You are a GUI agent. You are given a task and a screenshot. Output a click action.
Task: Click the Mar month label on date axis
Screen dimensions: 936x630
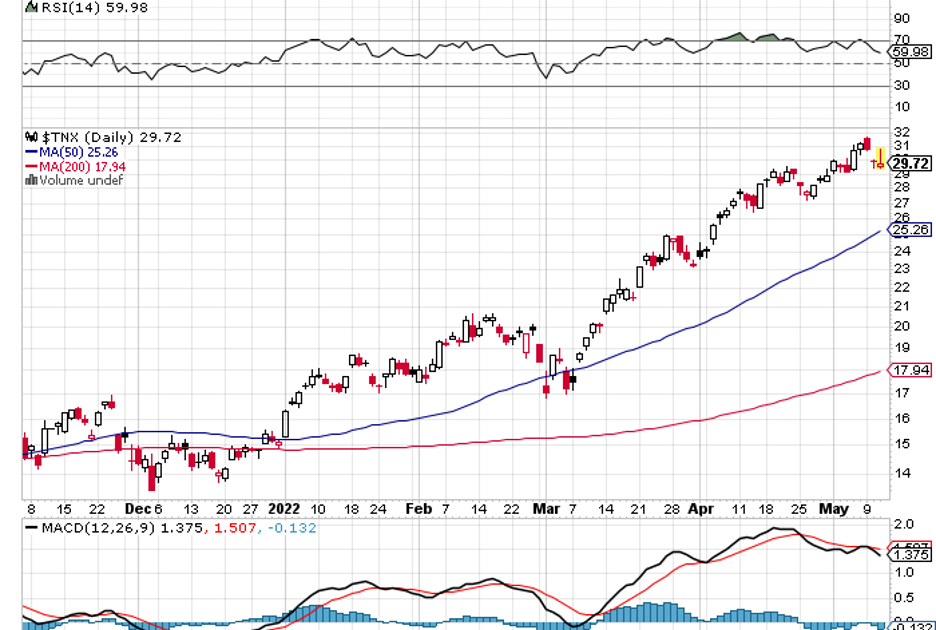pos(547,509)
